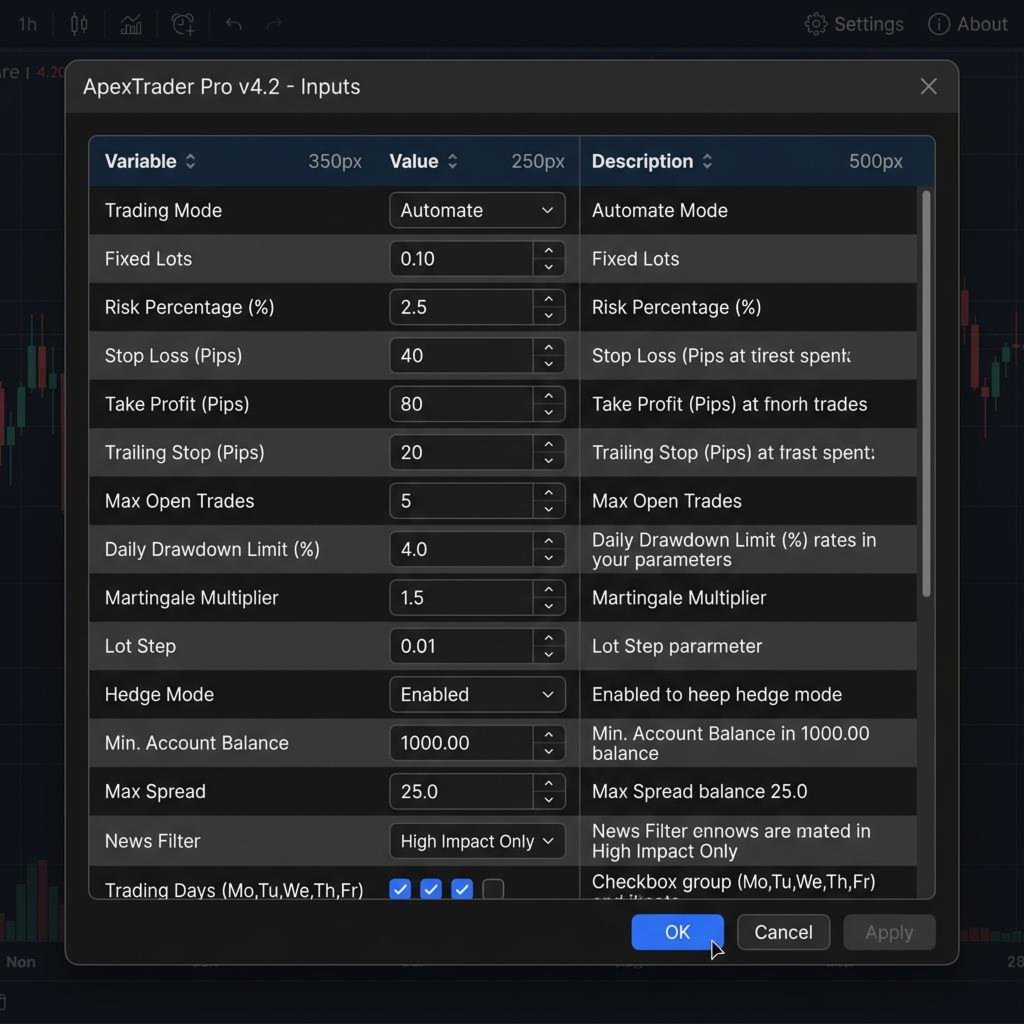
Task: Check the unchecked fourth Trading Days checkbox
Action: 493,889
